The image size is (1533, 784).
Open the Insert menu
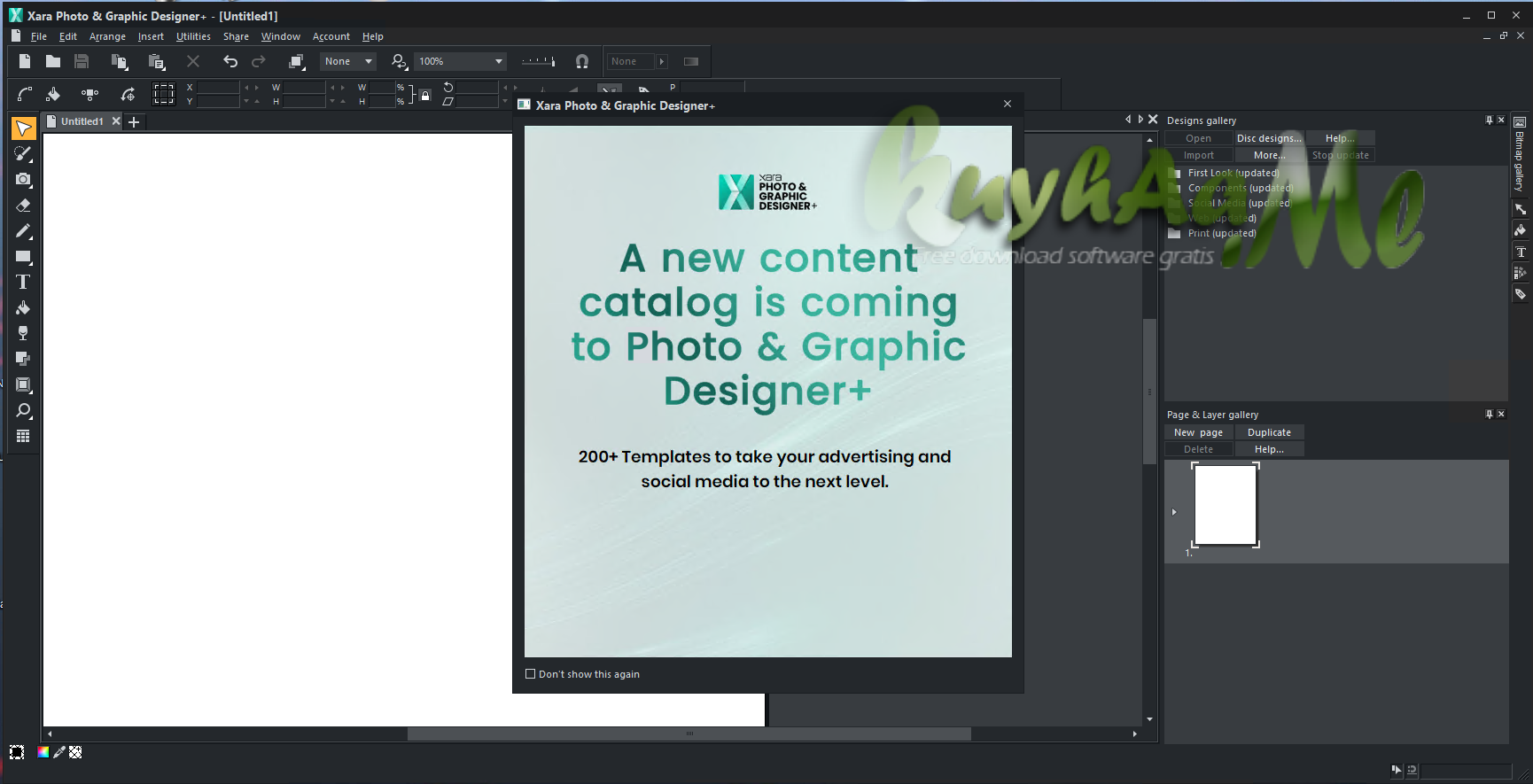[151, 36]
